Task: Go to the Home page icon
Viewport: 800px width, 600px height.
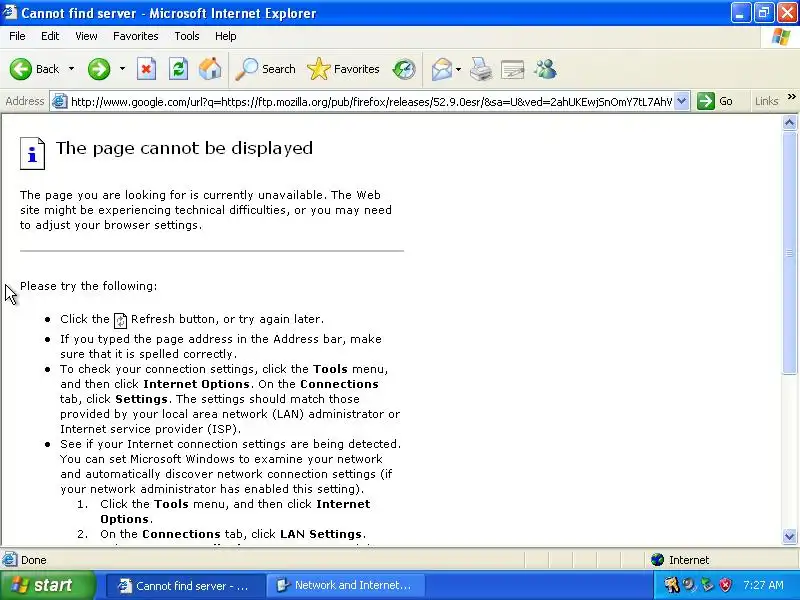Action: [210, 69]
